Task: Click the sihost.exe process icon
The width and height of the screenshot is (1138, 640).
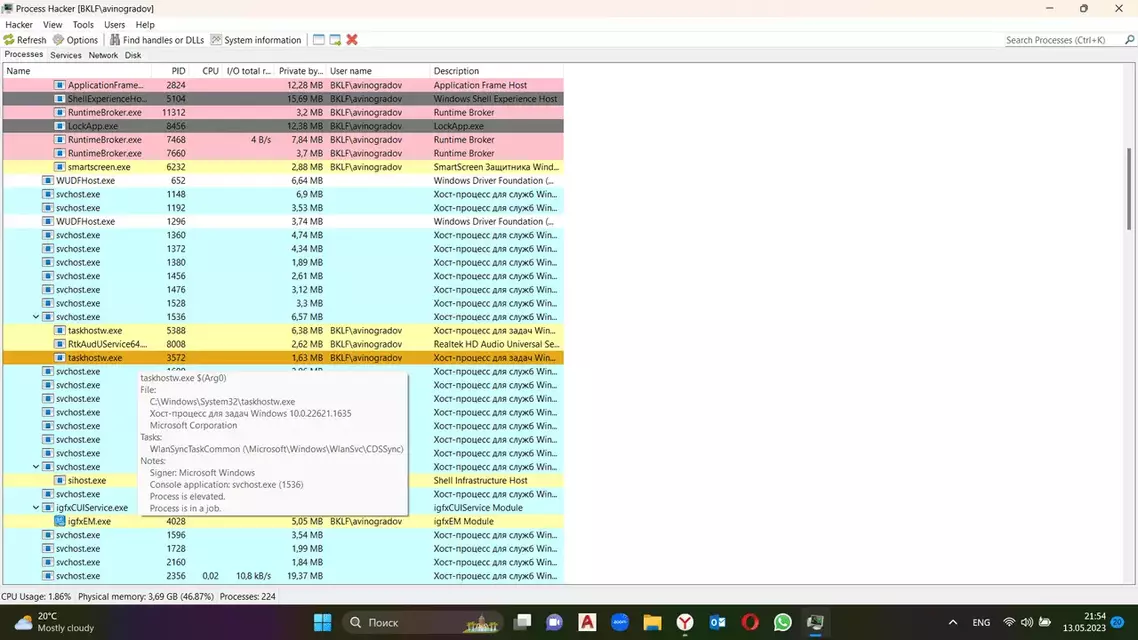Action: pos(60,480)
